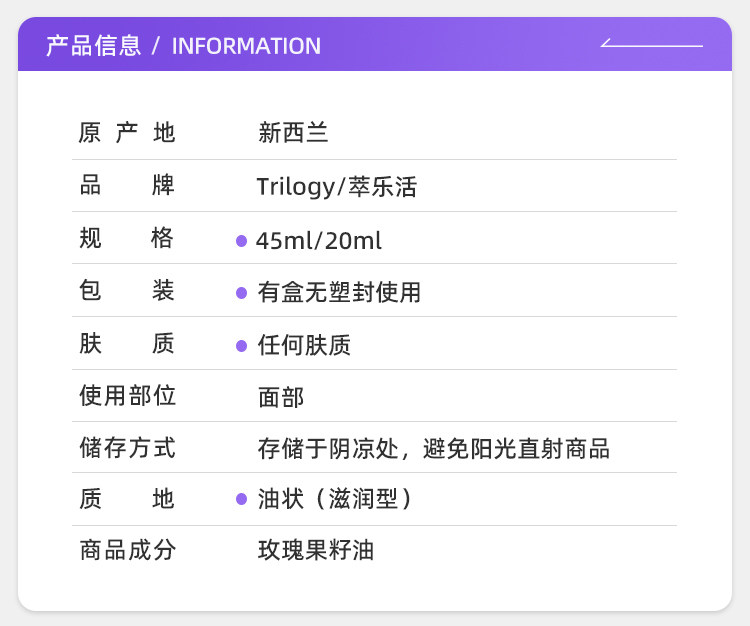Click the purple bullet before 有盒无塑封使用
The width and height of the screenshot is (750, 626).
(241, 293)
